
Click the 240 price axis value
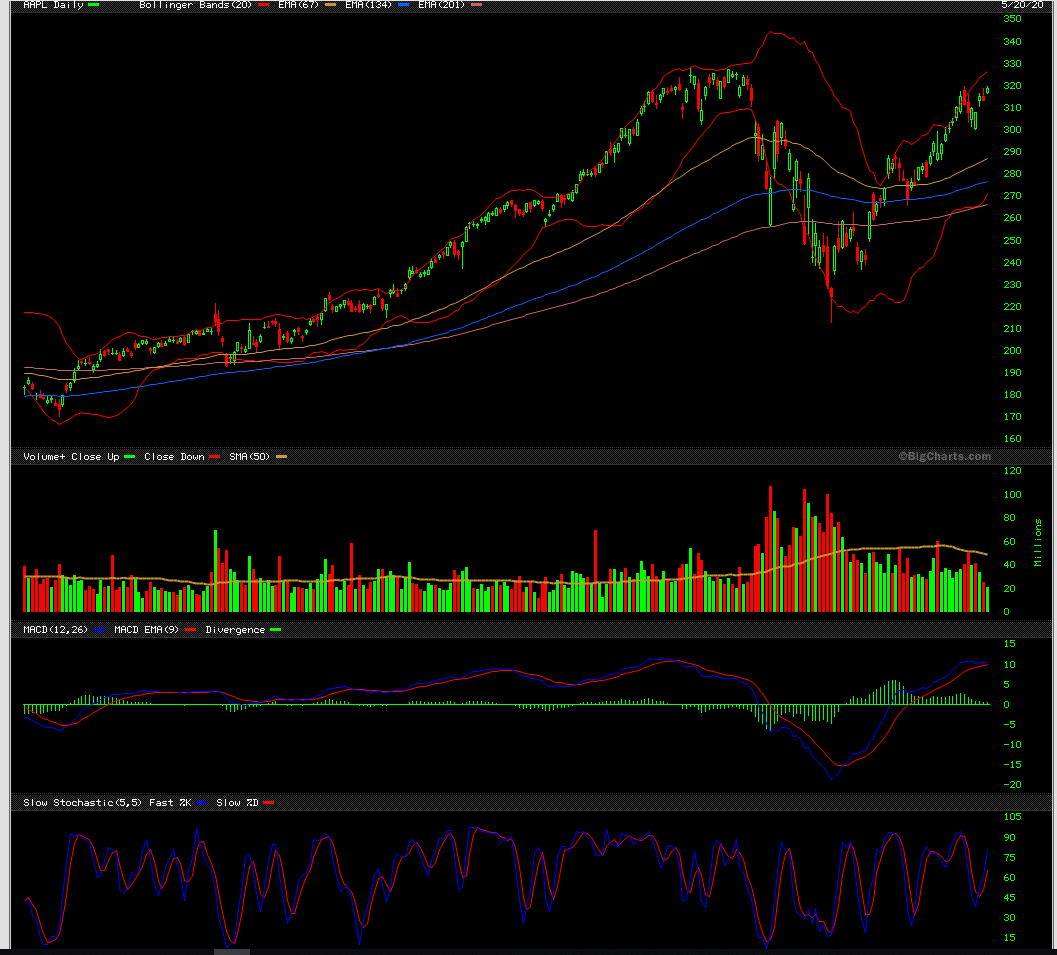pyautogui.click(x=1012, y=262)
